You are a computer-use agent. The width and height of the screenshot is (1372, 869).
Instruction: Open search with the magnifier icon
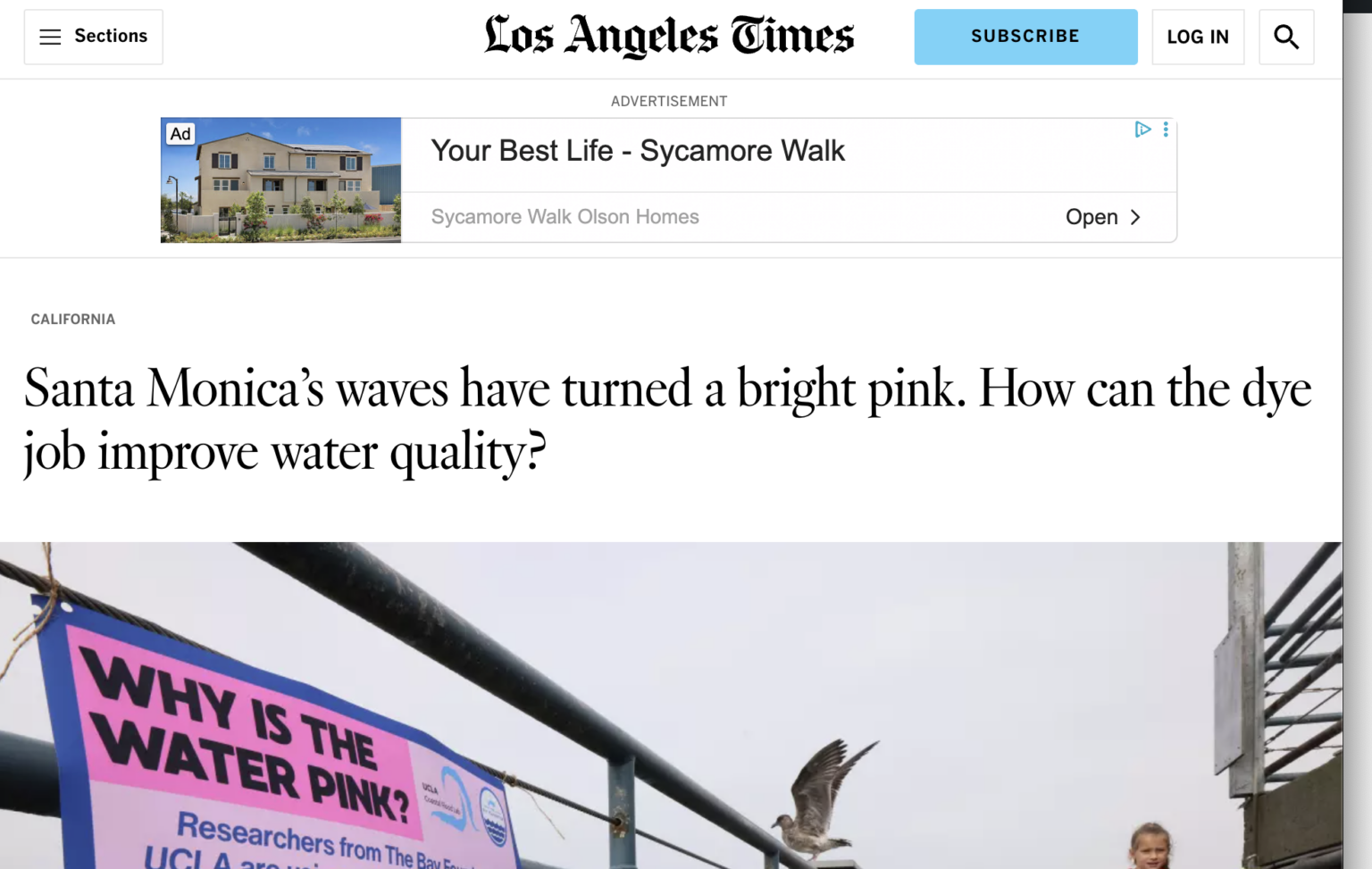click(1286, 37)
